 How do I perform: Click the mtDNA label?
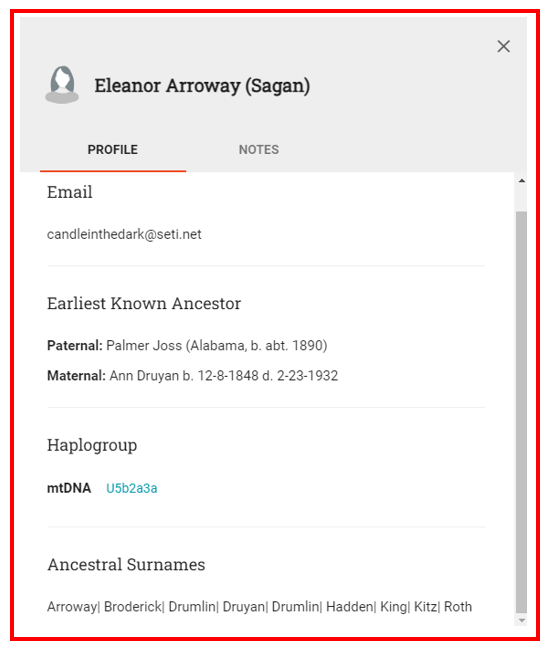(x=69, y=488)
